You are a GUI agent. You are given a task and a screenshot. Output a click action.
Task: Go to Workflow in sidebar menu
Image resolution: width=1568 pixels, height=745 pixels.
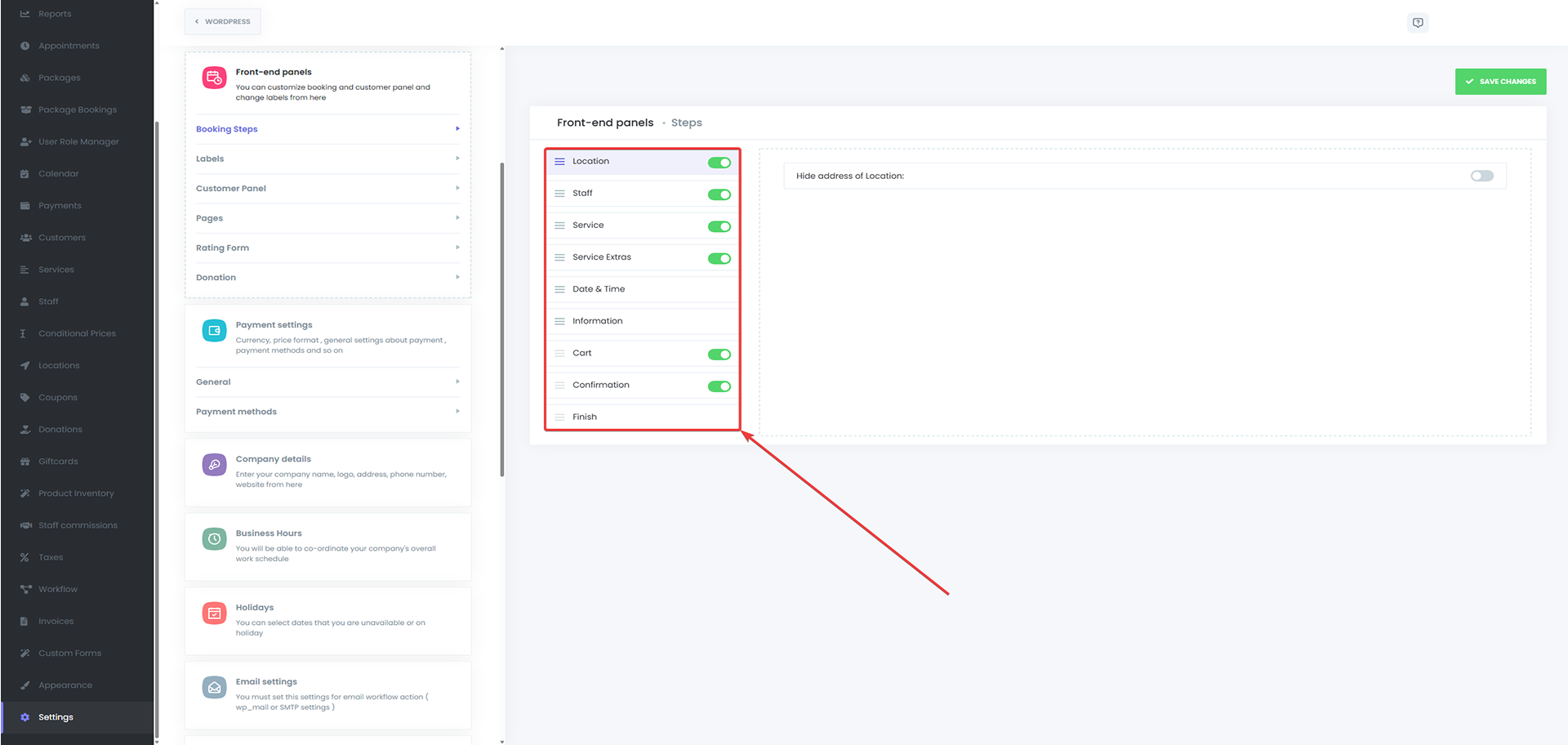click(58, 589)
